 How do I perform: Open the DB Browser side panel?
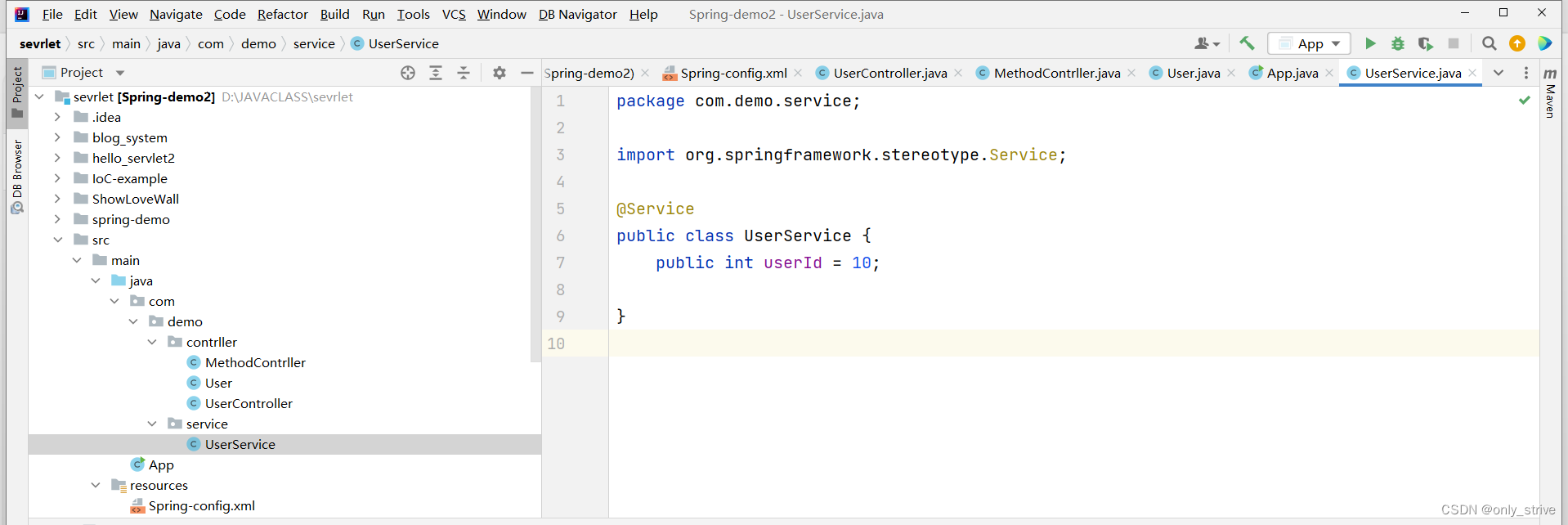point(17,176)
